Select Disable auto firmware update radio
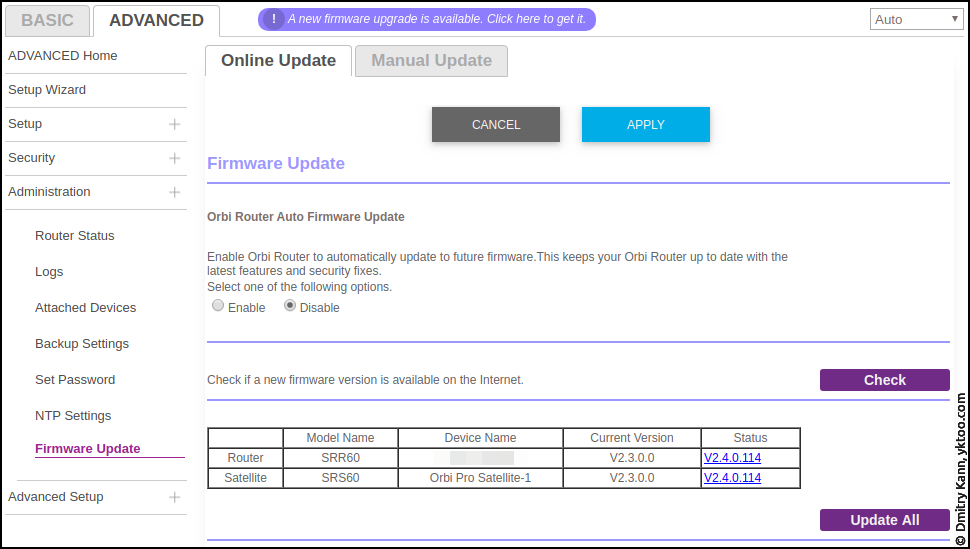970x549 pixels. [x=290, y=305]
